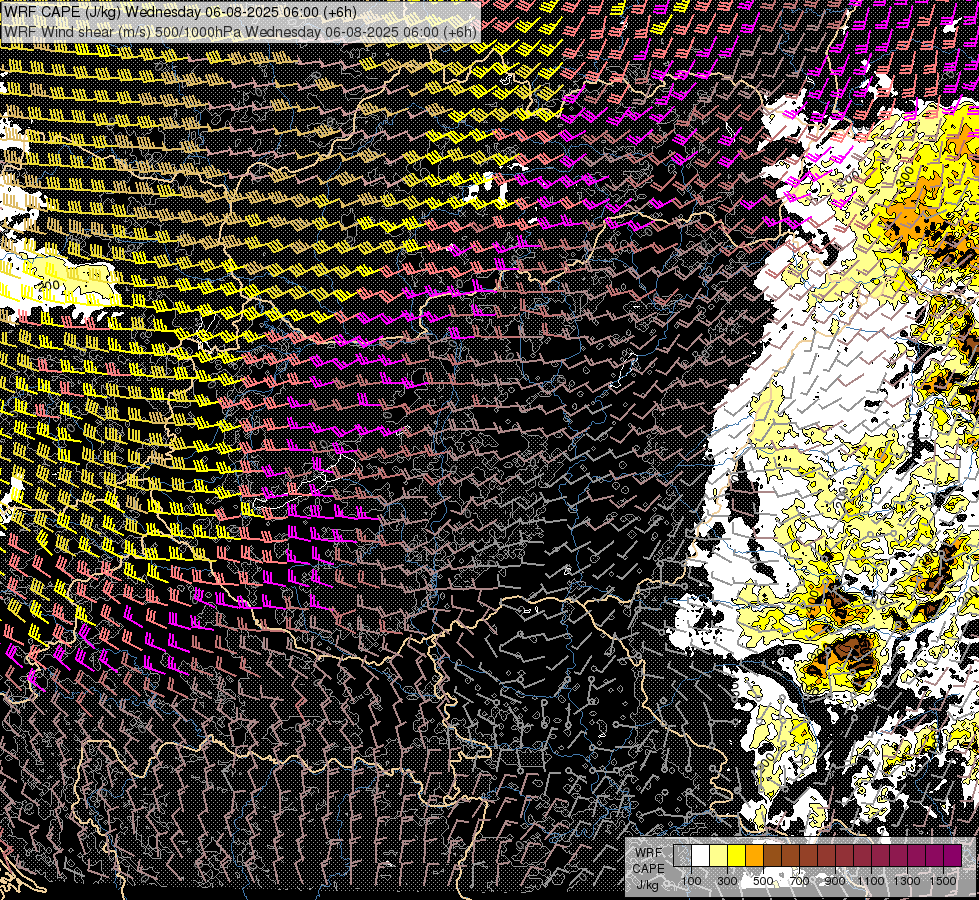Click the transparent gray first legend swatch
Viewport: 979px width, 900px height.
pos(682,856)
